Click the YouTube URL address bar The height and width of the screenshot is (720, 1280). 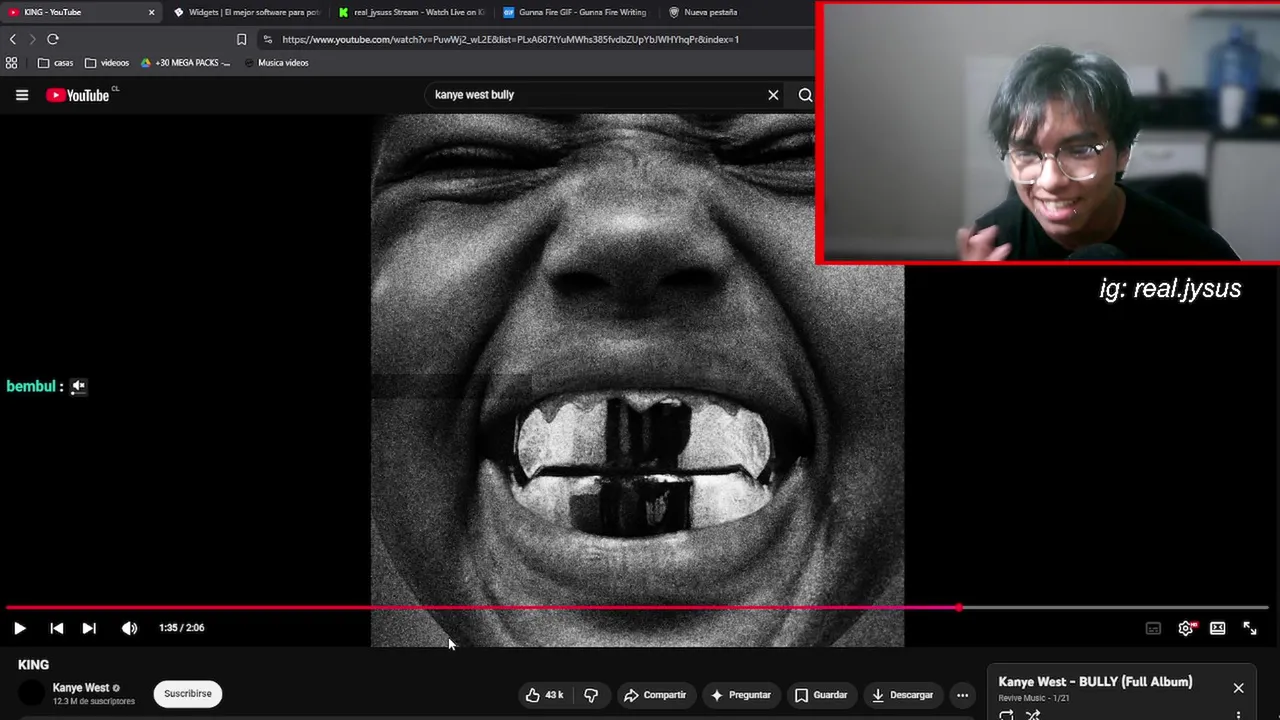point(510,39)
